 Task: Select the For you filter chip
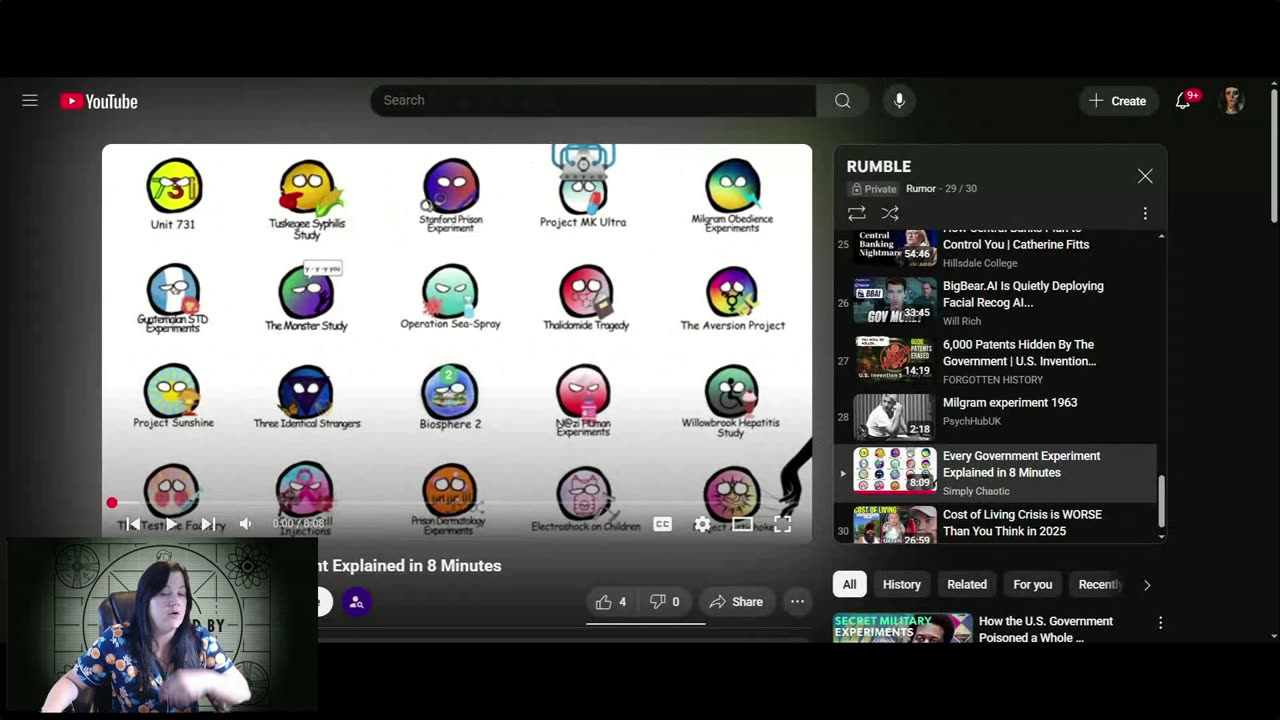click(x=1033, y=584)
